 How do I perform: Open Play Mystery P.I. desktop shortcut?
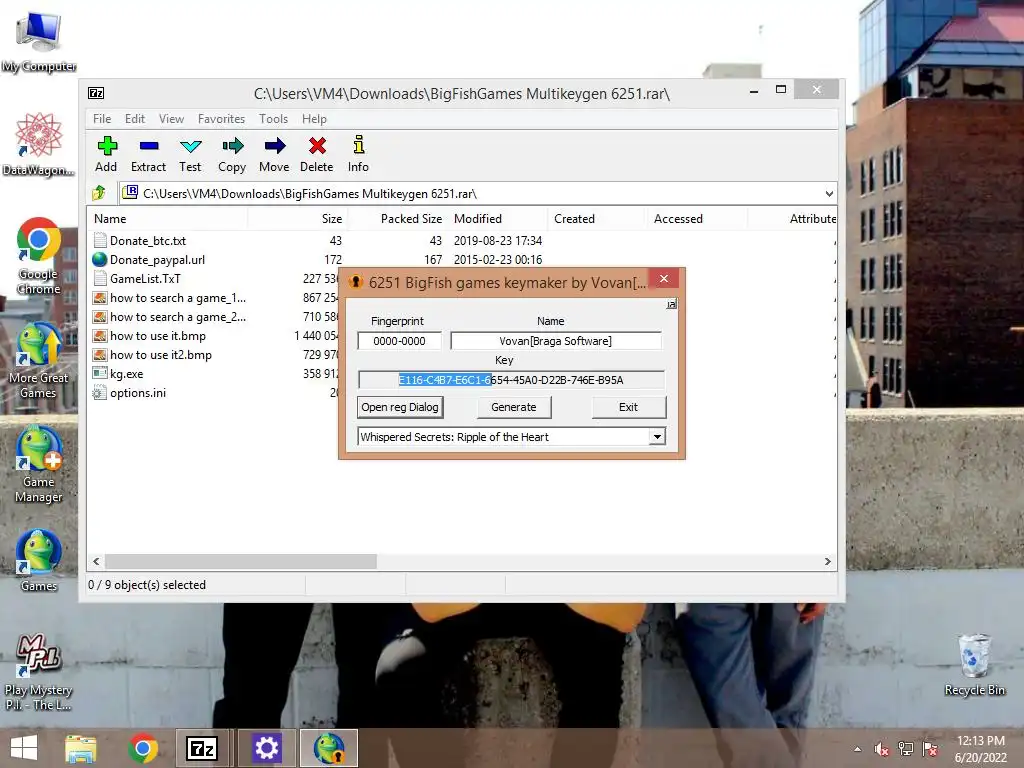[x=39, y=672]
